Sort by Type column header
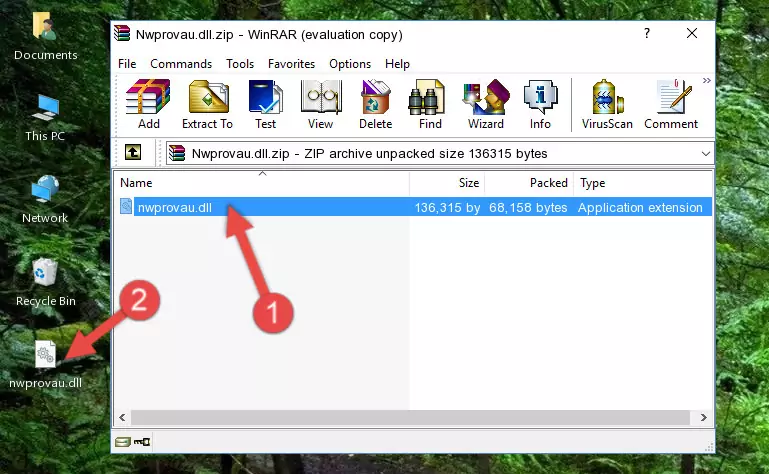Image resolution: width=769 pixels, height=474 pixels. coord(643,183)
